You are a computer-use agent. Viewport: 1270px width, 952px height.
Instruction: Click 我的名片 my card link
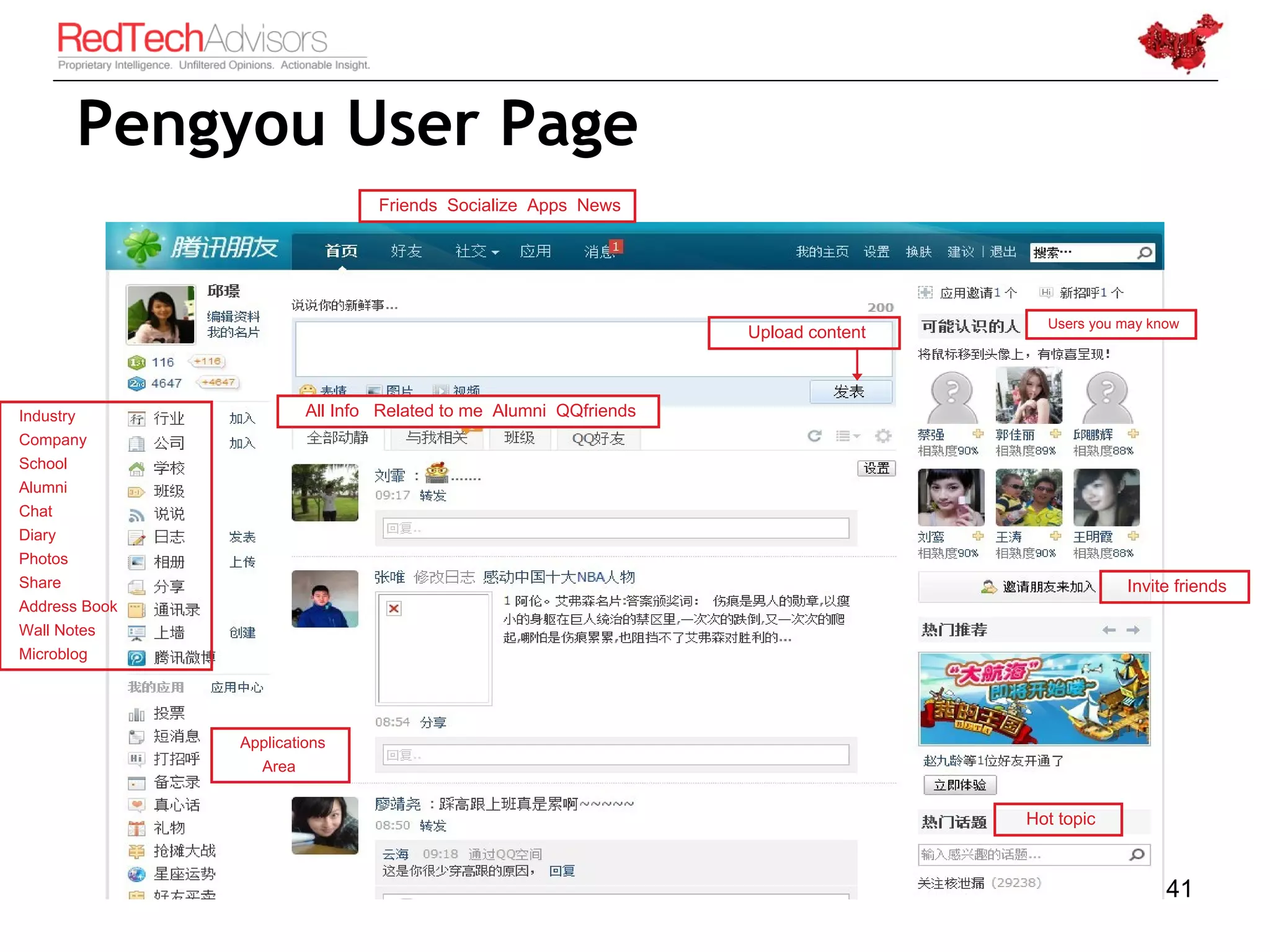click(233, 333)
